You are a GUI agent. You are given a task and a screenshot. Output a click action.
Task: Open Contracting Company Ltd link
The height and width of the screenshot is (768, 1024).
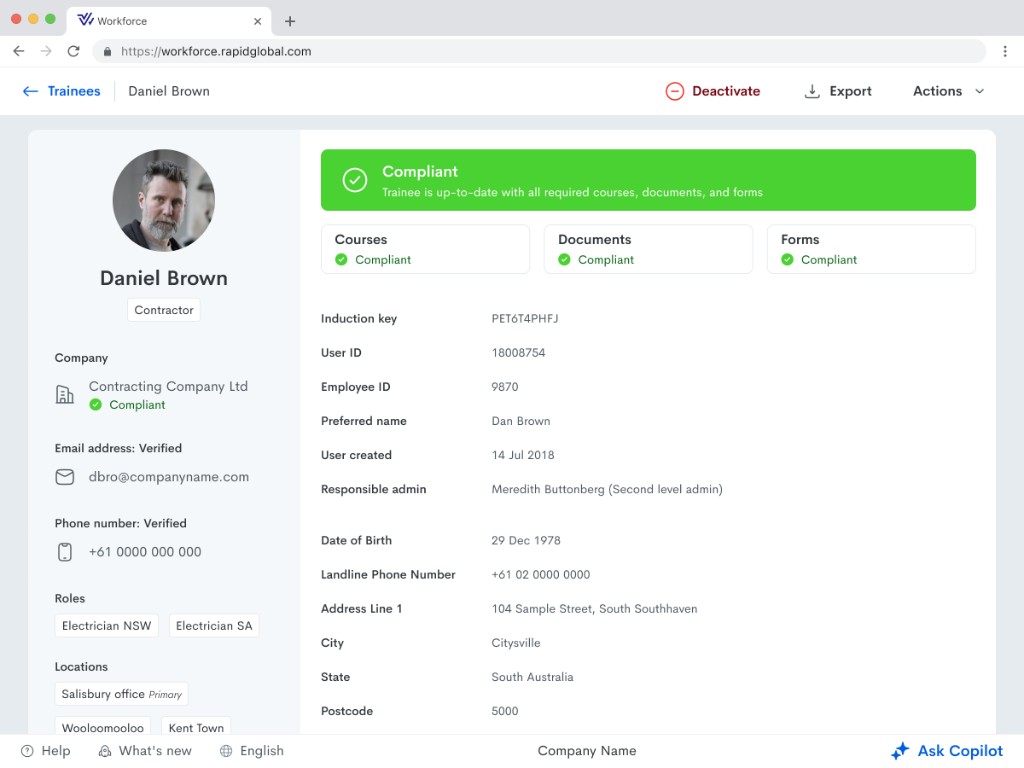click(168, 387)
